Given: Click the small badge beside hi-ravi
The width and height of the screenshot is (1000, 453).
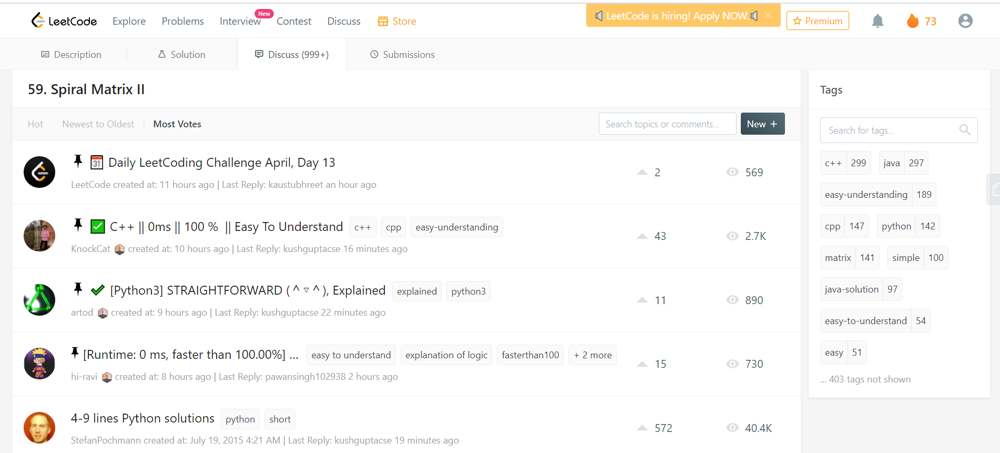Looking at the screenshot, I should [x=107, y=377].
